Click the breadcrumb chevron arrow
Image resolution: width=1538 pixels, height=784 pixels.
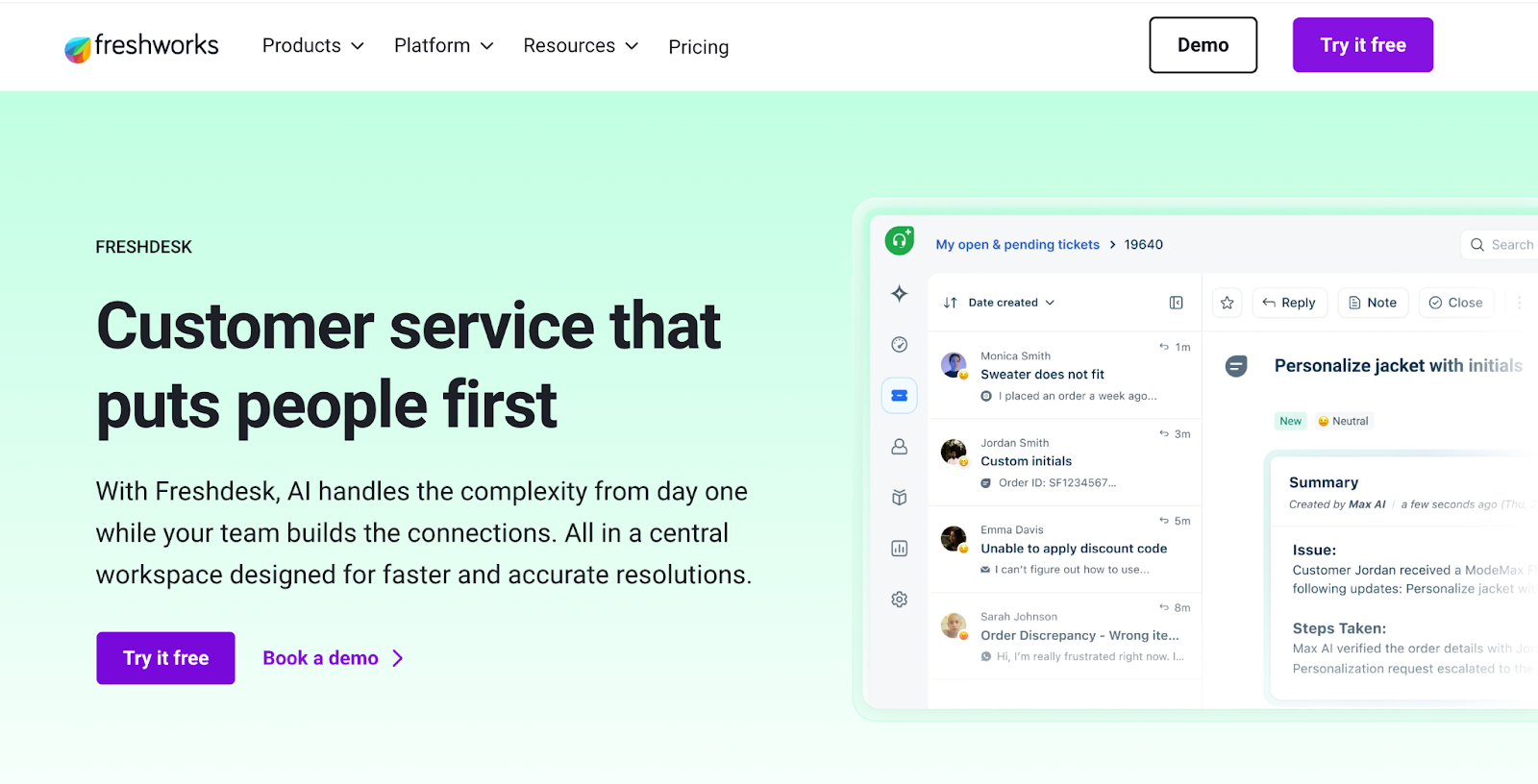coord(1112,245)
